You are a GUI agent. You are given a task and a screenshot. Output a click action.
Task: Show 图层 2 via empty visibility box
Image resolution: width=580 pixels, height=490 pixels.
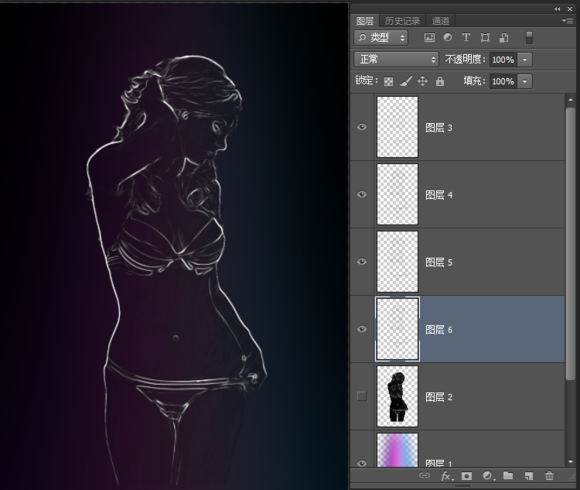[362, 396]
